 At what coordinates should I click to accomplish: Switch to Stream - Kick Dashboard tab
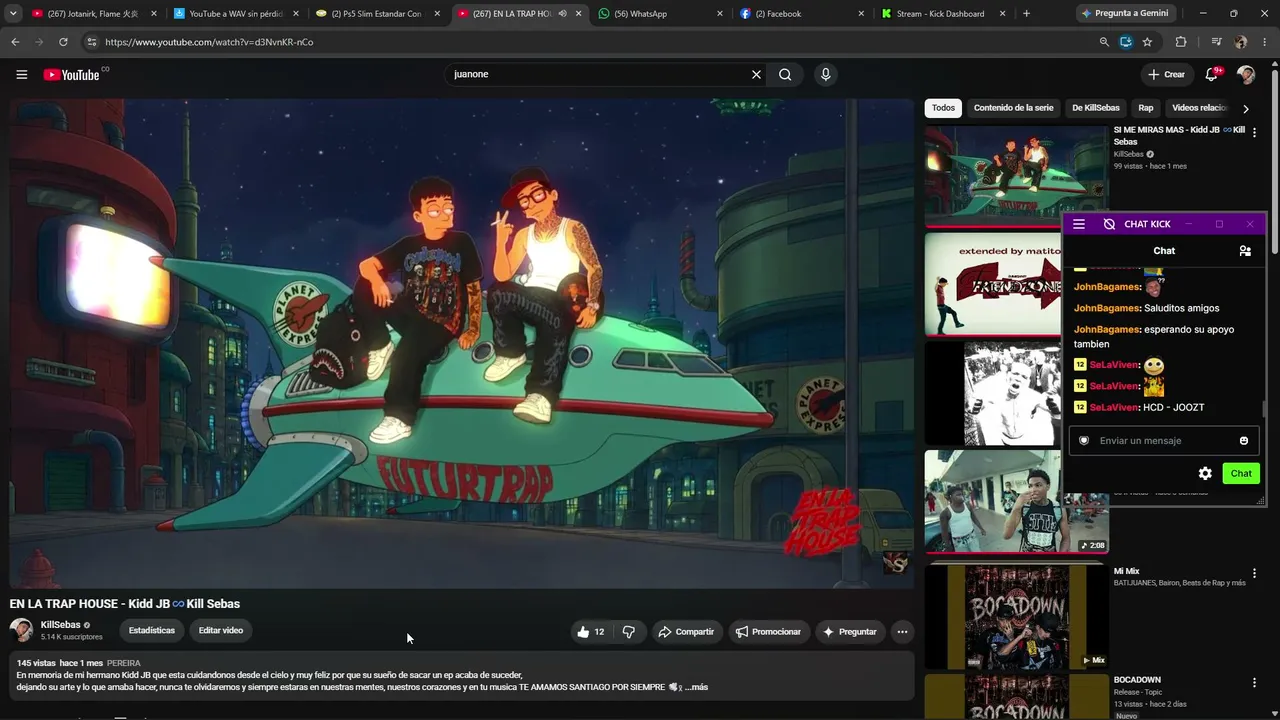point(945,14)
